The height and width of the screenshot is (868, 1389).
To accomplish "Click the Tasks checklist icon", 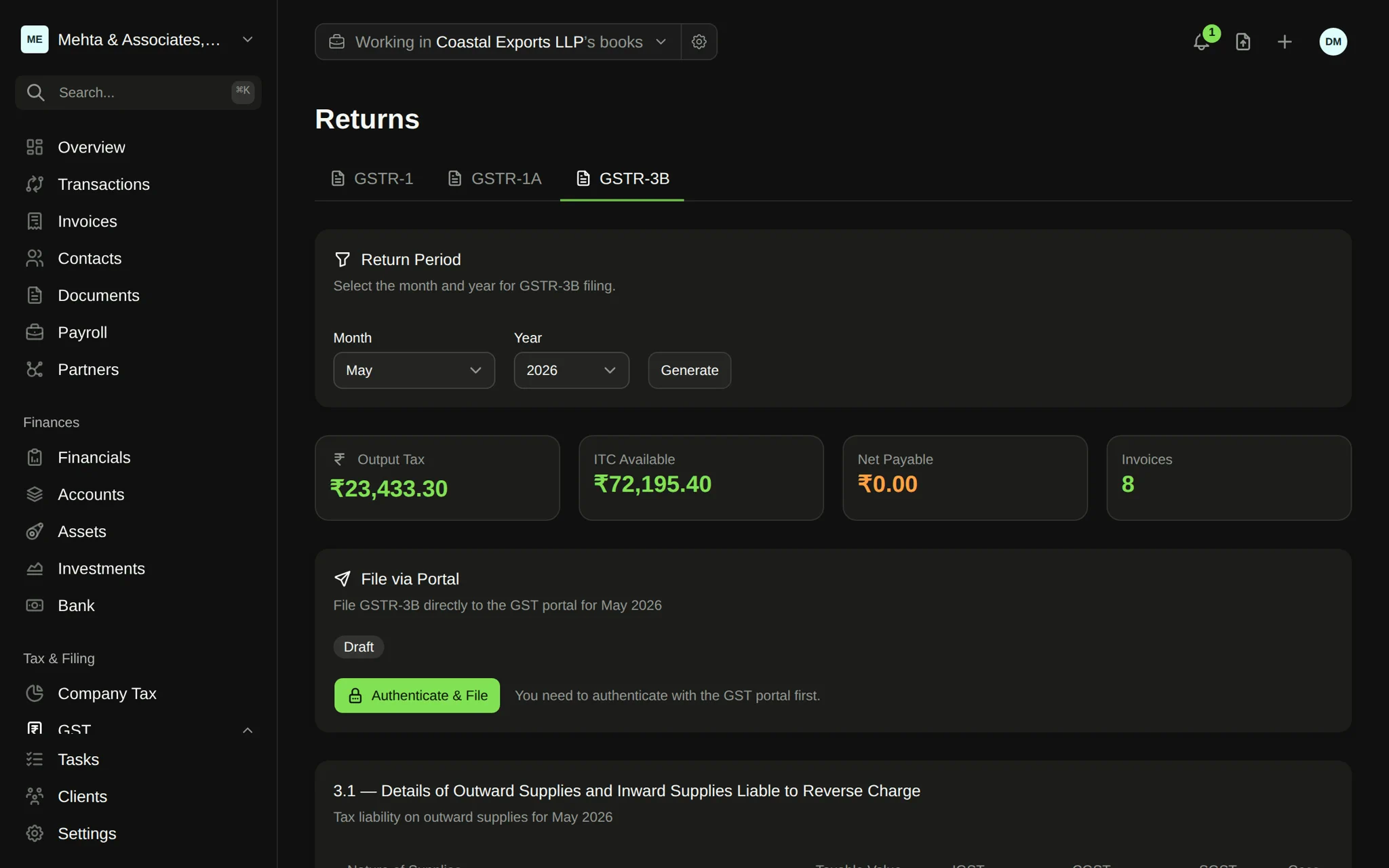I will (x=35, y=759).
